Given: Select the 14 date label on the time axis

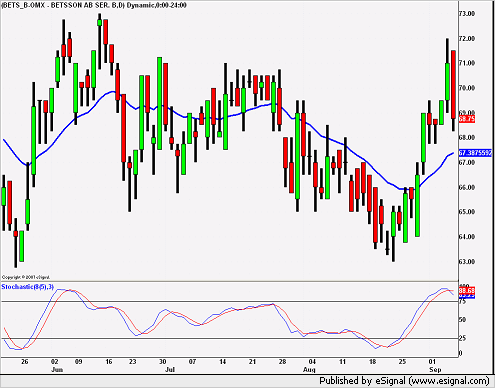Looking at the screenshot, I should pos(222,362).
